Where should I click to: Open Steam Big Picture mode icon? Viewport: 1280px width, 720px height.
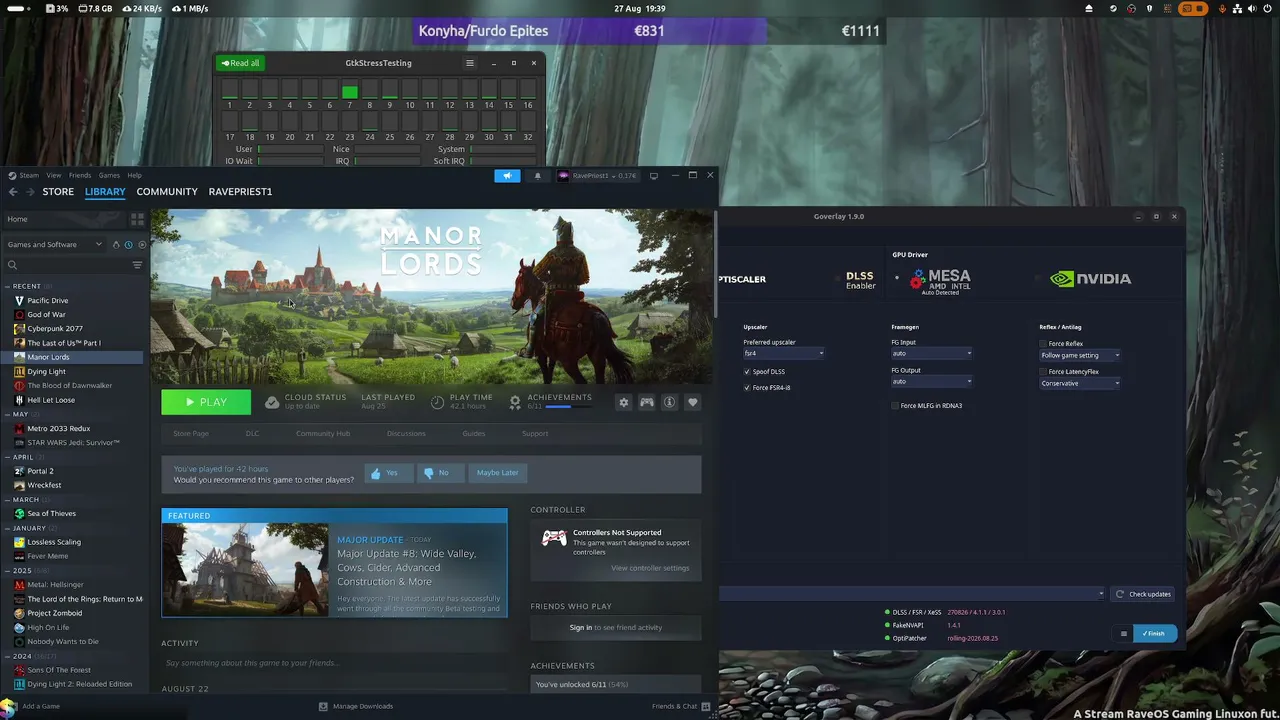tap(654, 176)
